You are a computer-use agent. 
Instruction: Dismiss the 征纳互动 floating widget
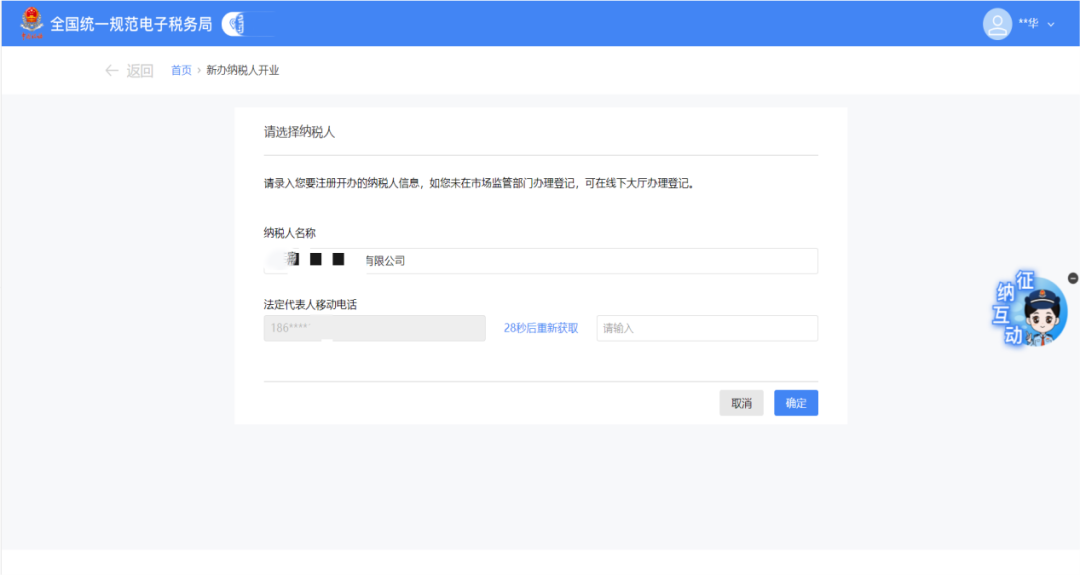1073,278
